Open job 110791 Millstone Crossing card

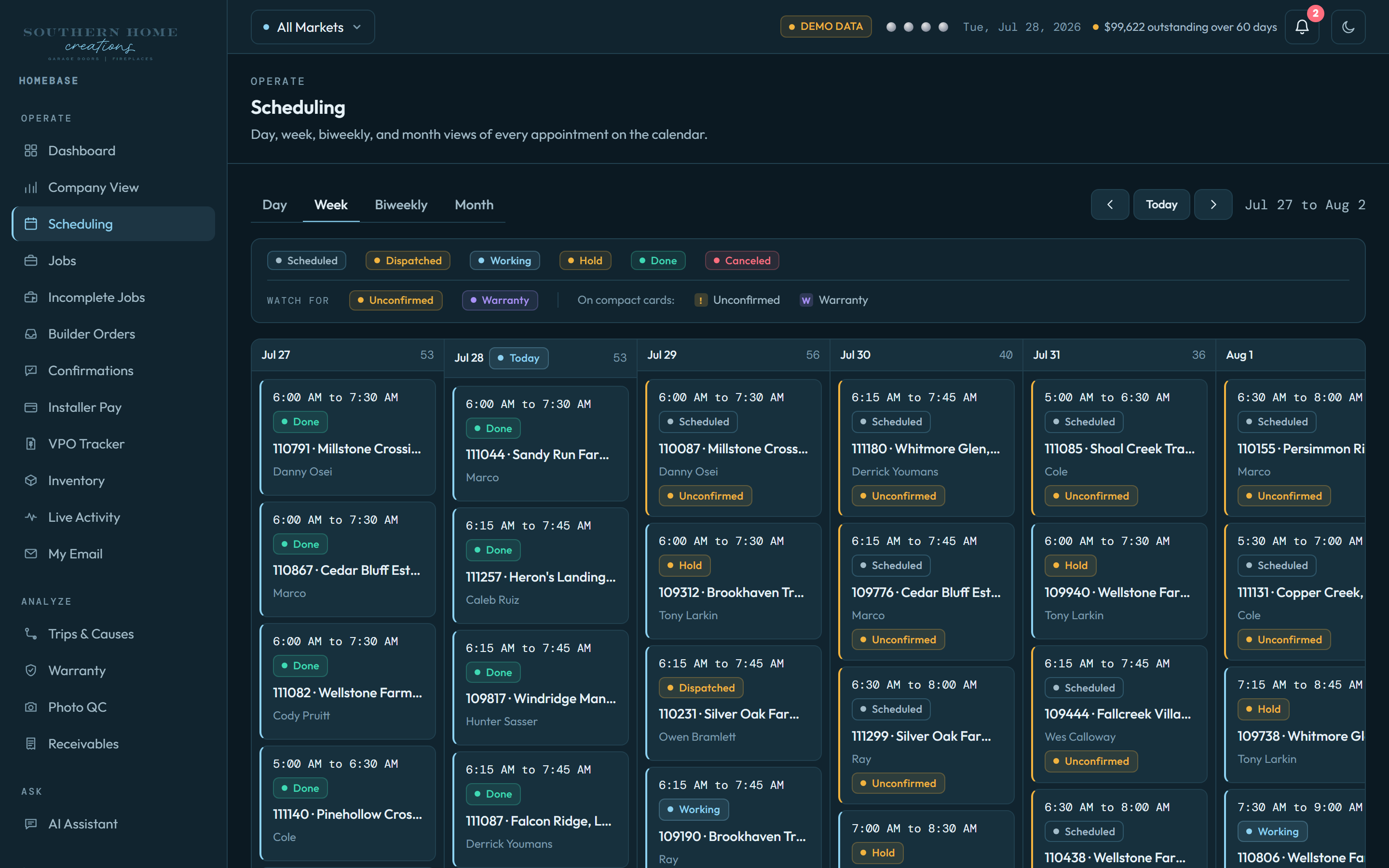pos(348,437)
